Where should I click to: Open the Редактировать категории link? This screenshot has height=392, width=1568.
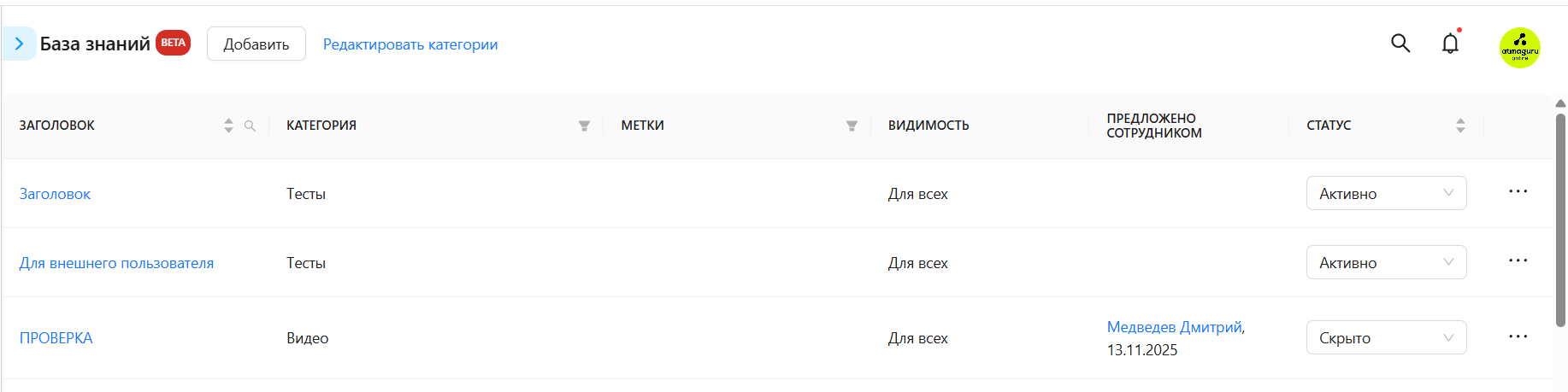pos(410,44)
